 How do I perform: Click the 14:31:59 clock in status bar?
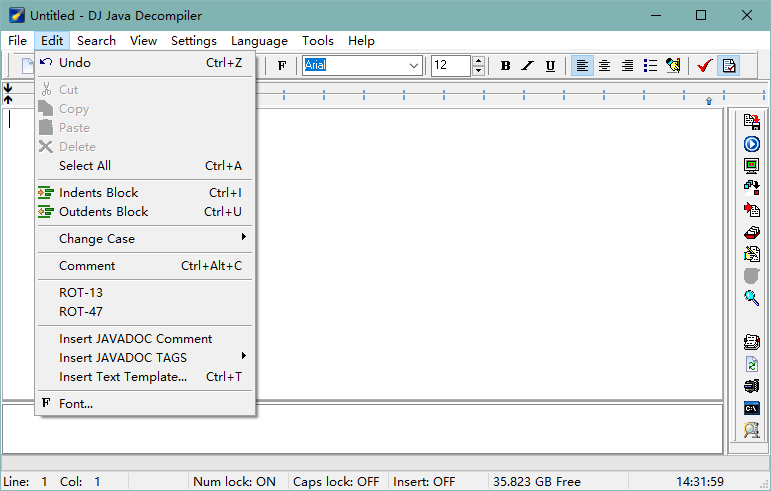[700, 482]
